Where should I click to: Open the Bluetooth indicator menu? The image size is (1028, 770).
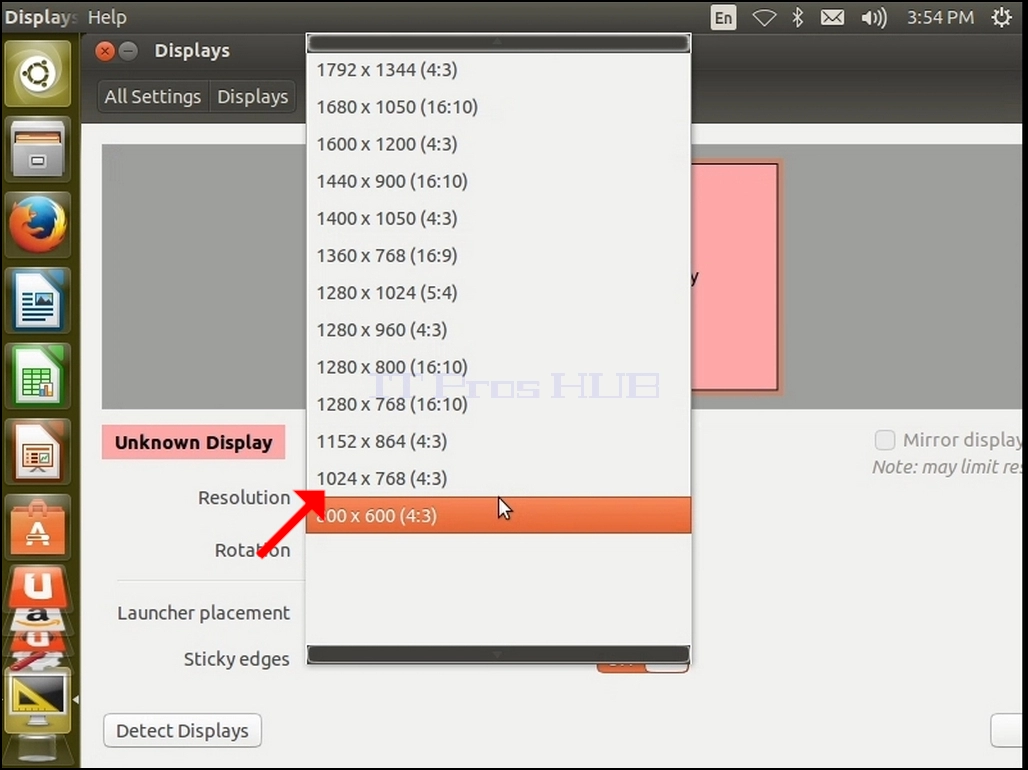798,18
